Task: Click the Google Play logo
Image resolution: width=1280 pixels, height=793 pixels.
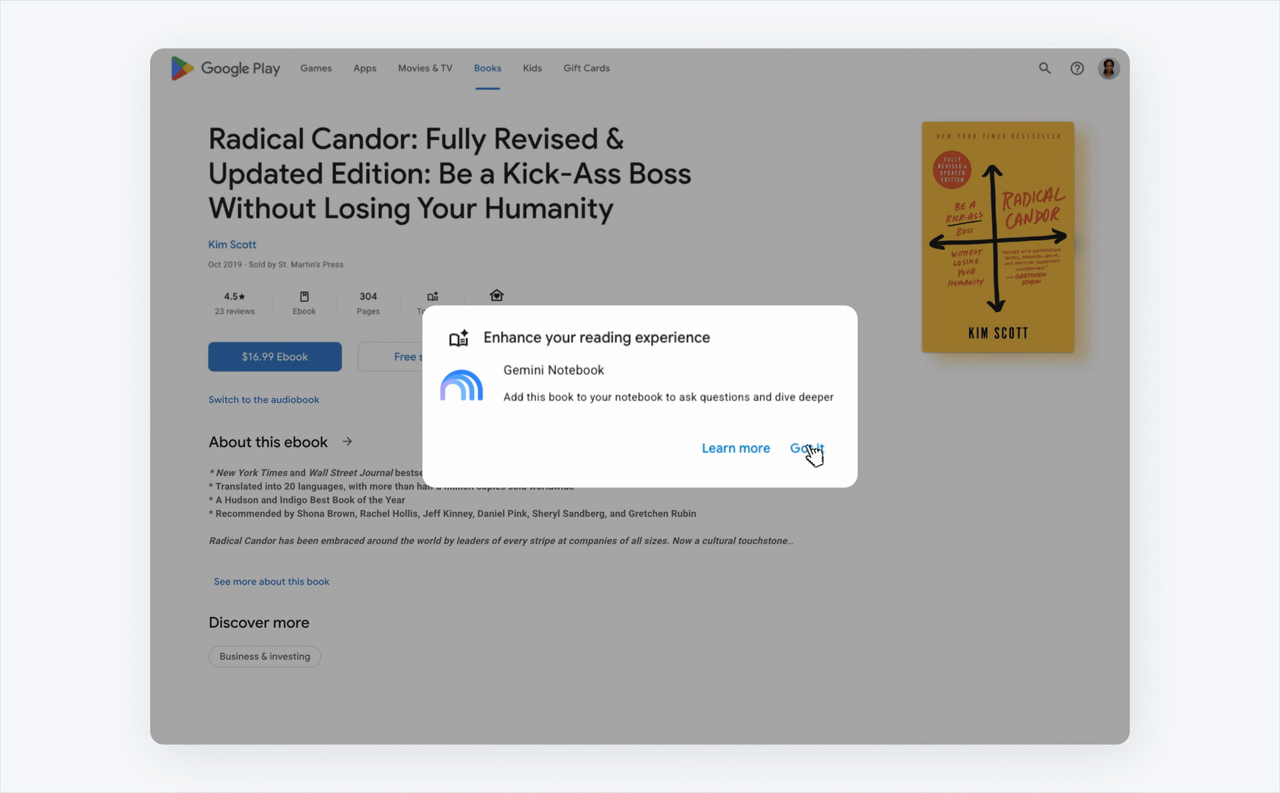Action: click(x=225, y=68)
